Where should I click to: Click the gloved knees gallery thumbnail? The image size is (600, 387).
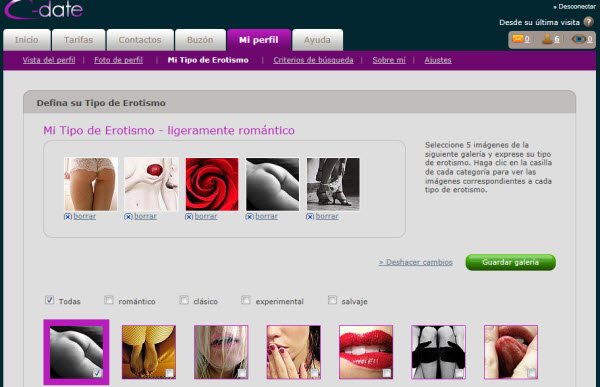click(x=438, y=352)
